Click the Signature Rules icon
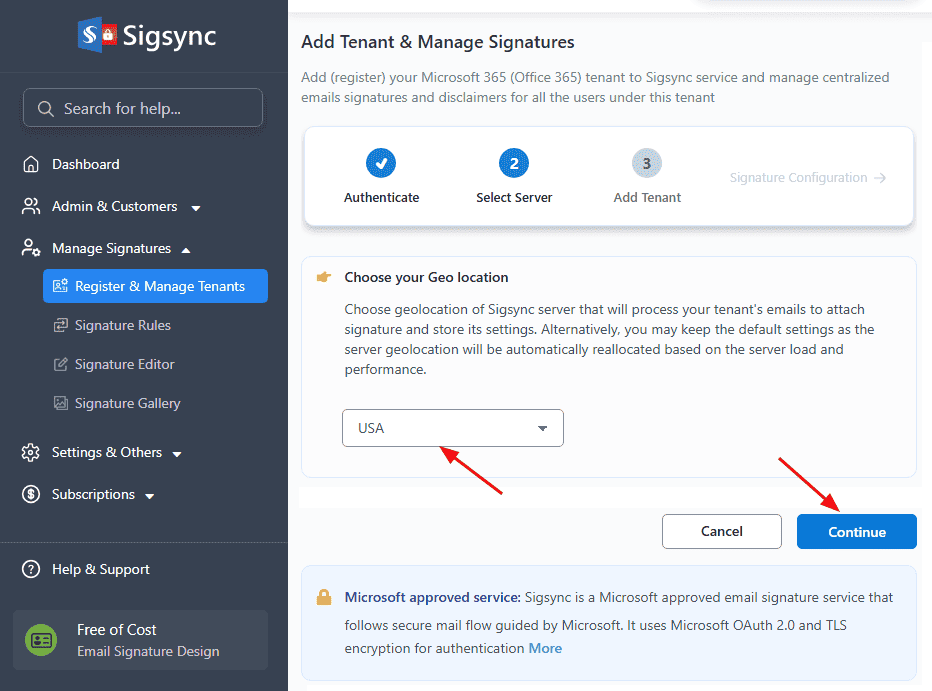This screenshot has width=932, height=691. click(x=61, y=325)
